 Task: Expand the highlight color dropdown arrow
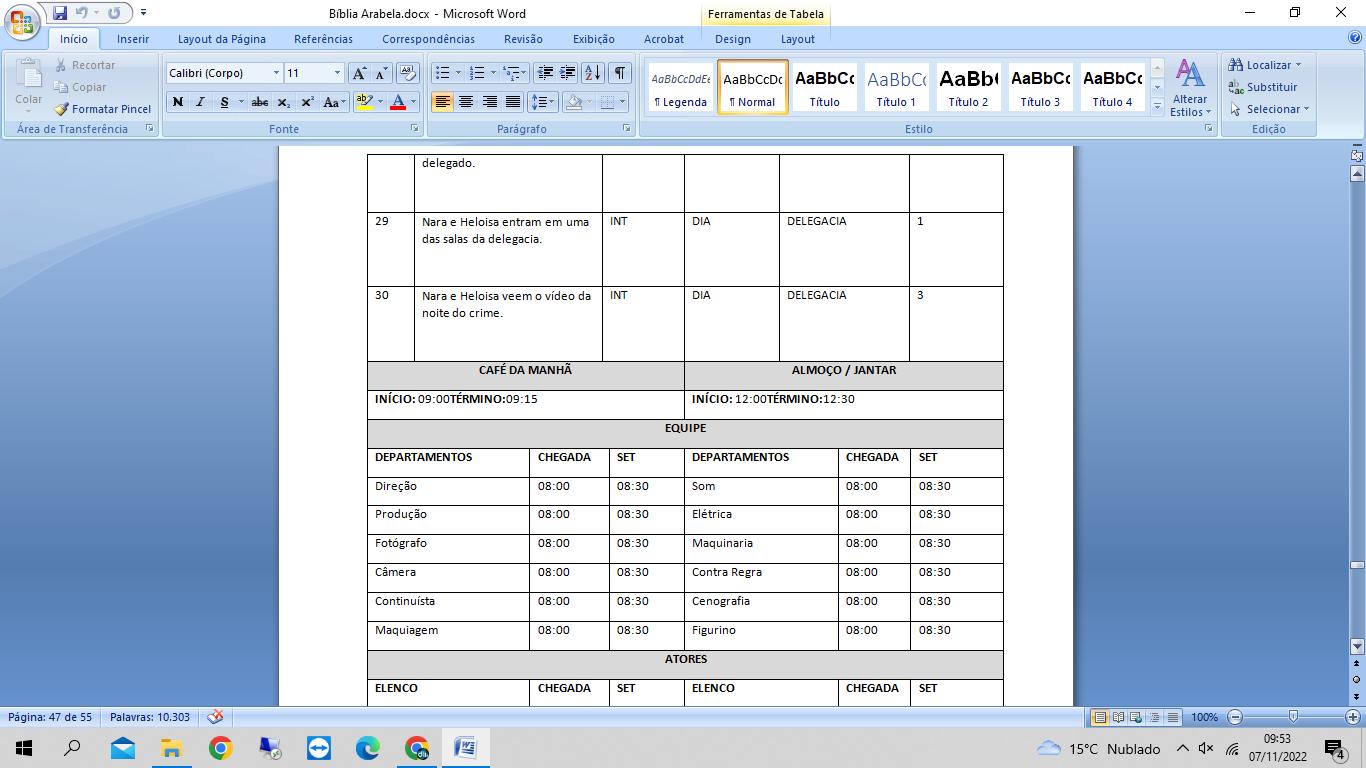click(x=380, y=102)
